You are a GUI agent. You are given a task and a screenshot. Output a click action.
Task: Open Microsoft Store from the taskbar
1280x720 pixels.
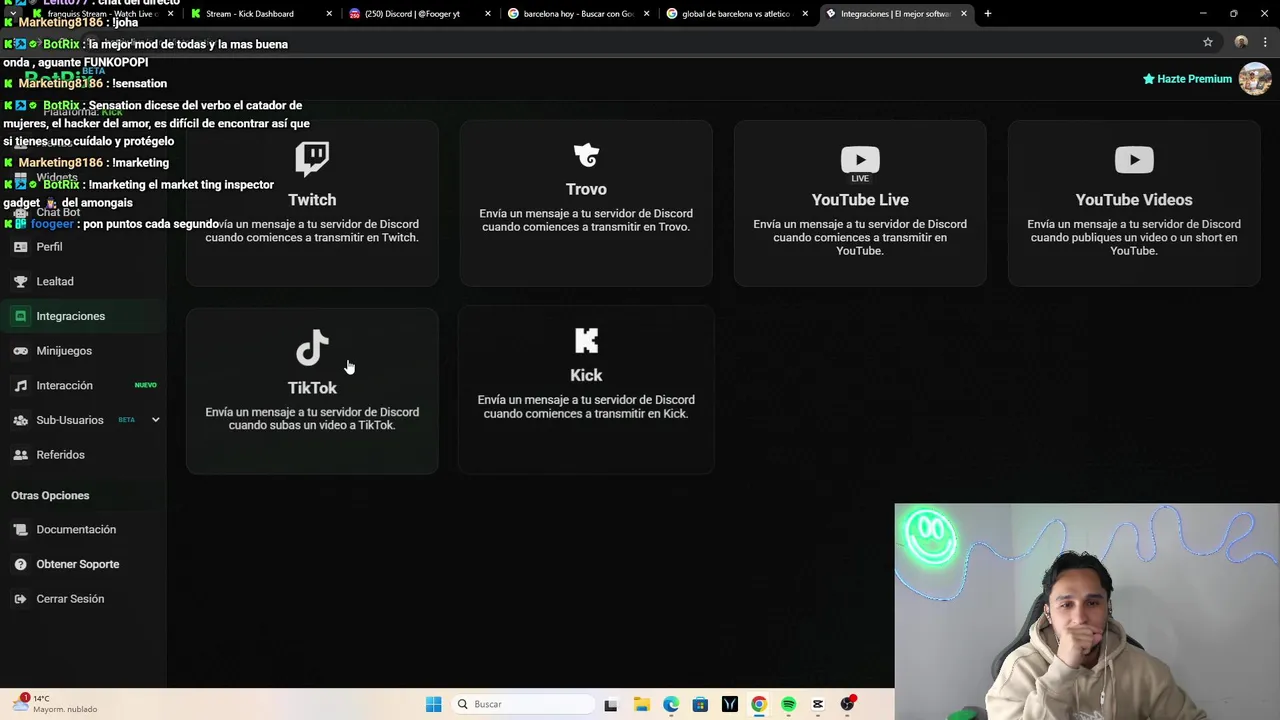[700, 704]
